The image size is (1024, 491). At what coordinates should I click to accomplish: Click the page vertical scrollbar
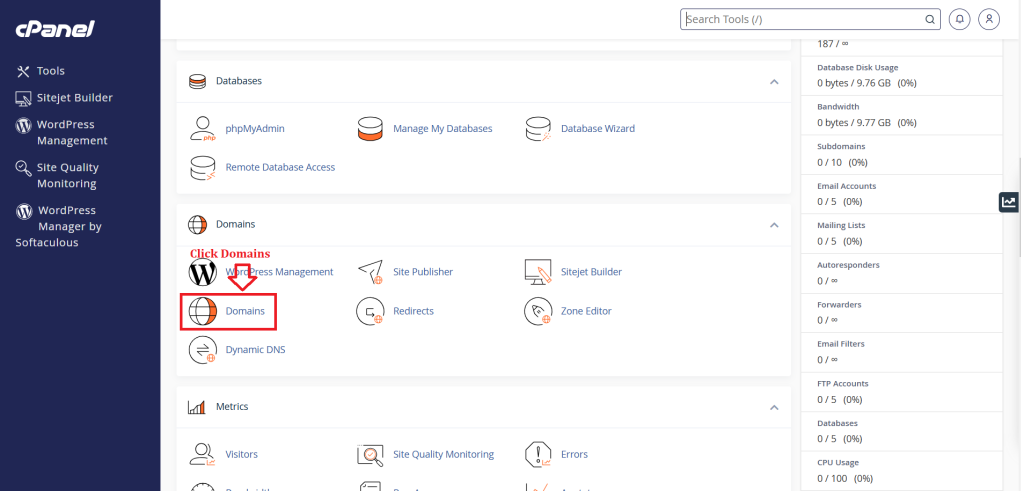click(x=1020, y=206)
